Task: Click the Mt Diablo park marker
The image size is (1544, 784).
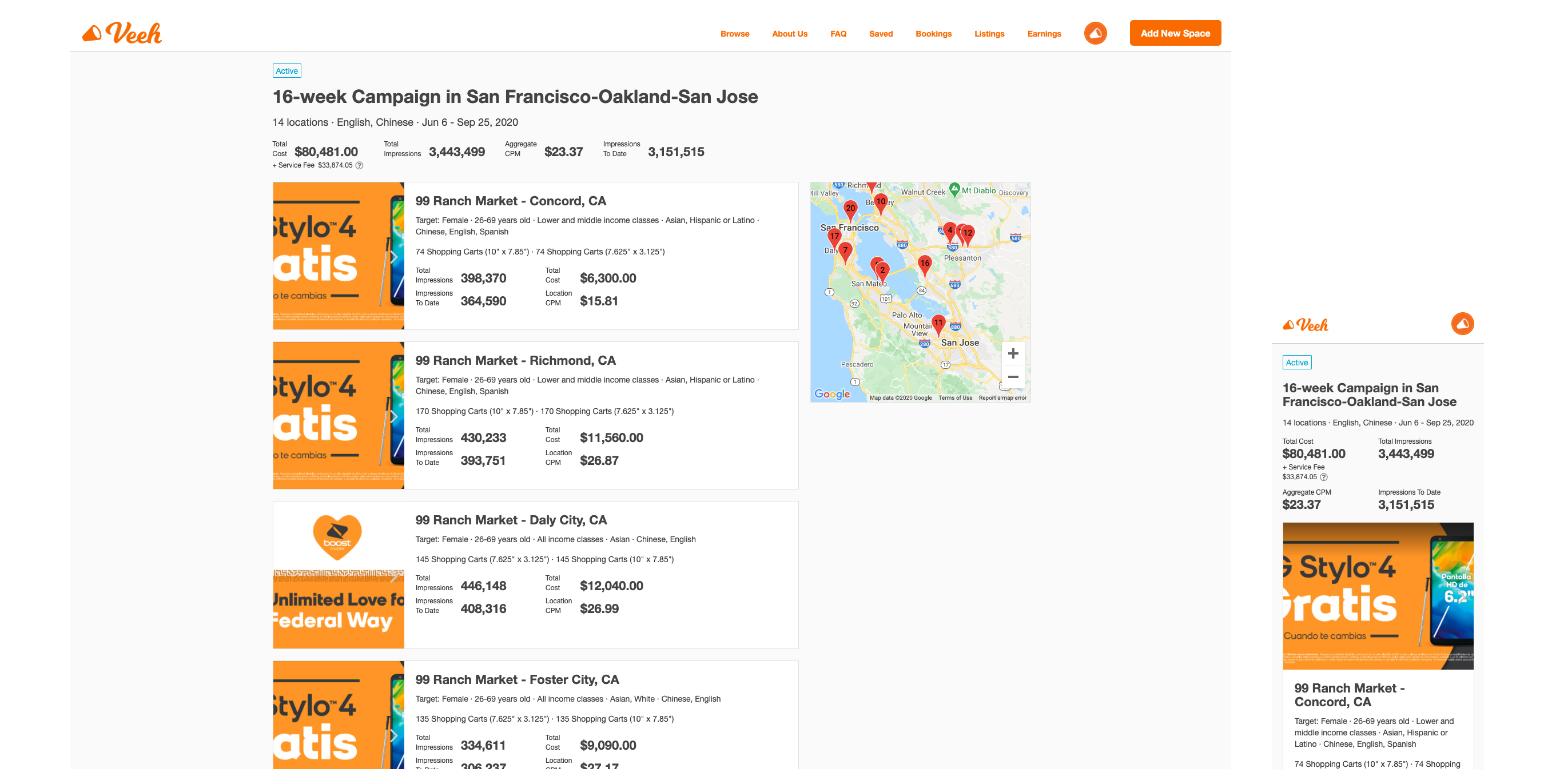Action: [955, 189]
